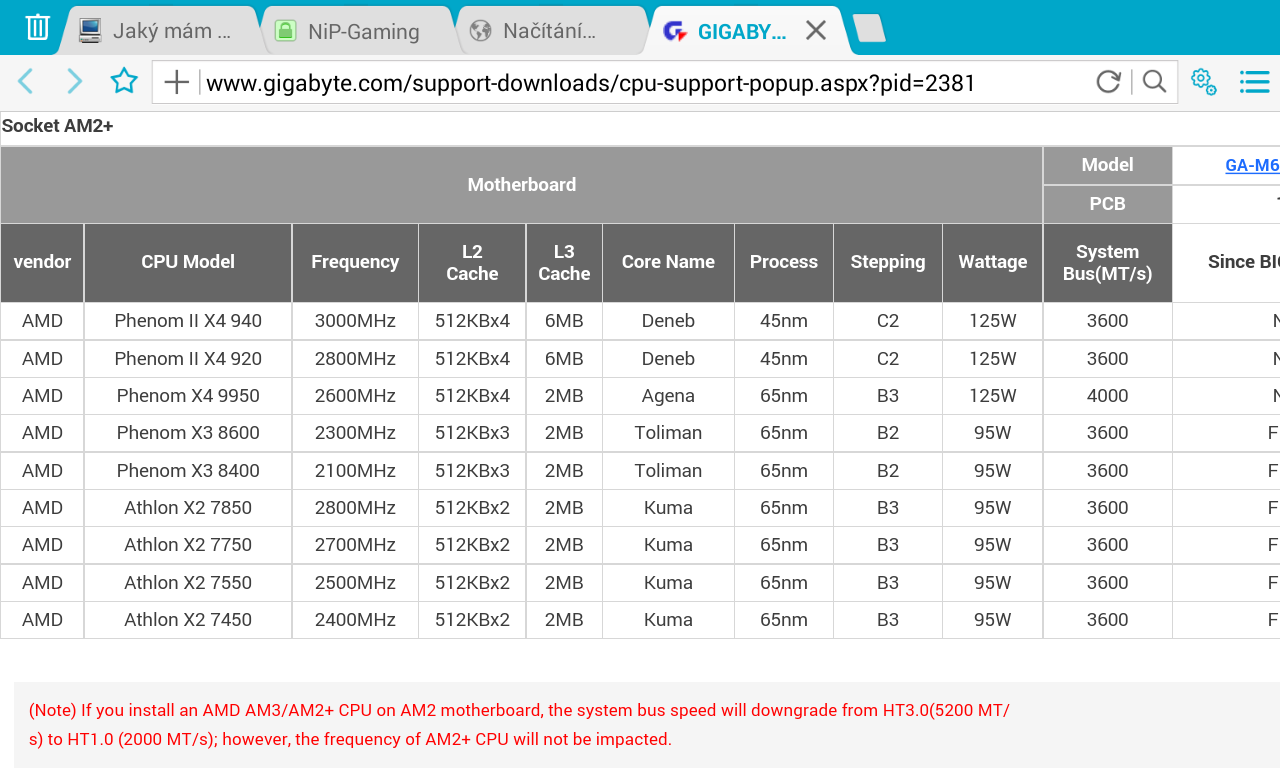Select the Athlon X2 7450 cell
This screenshot has width=1280, height=768.
(x=188, y=620)
